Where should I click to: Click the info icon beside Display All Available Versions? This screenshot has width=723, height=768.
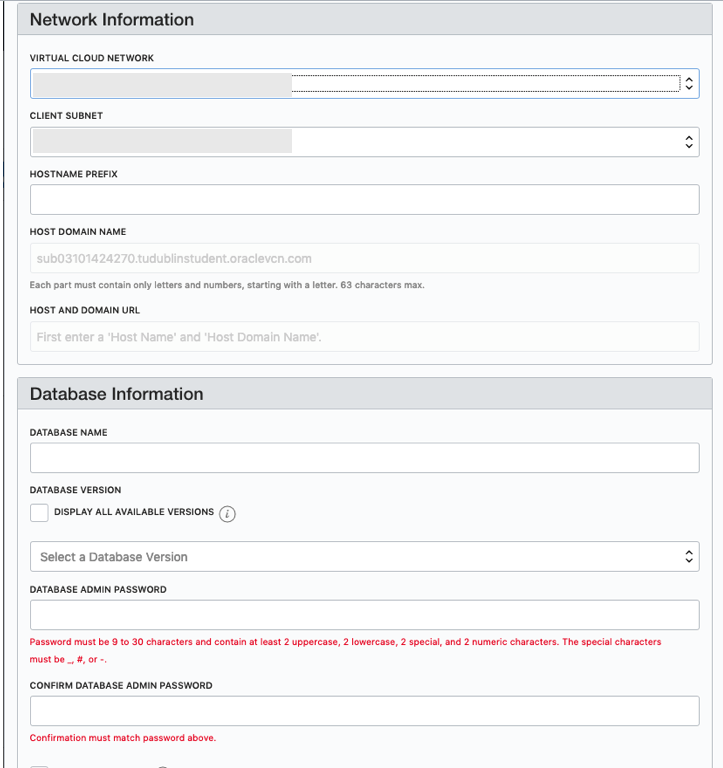227,514
